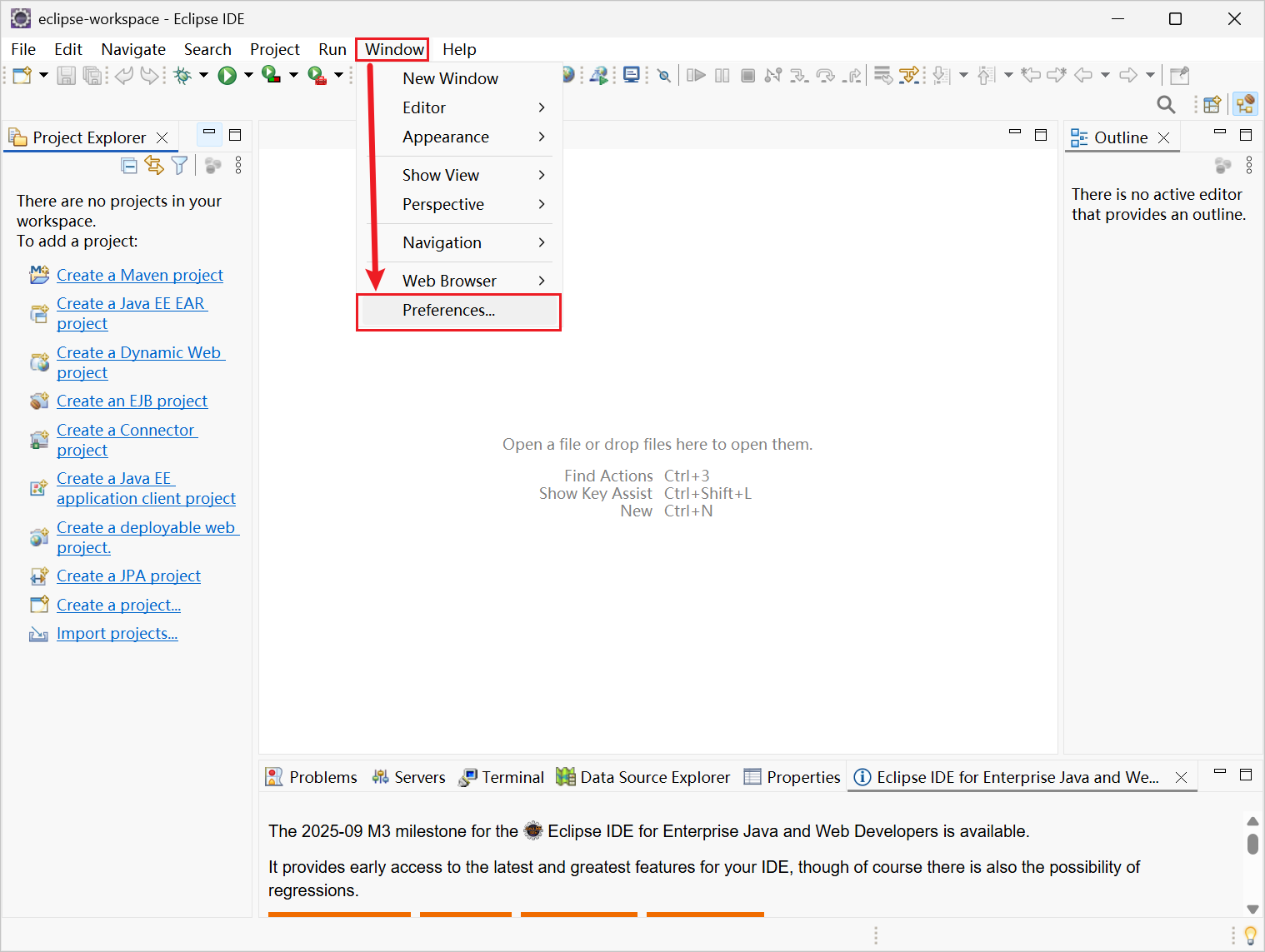Open the New wizard dropdown arrow
Viewport: 1265px width, 952px height.
43,76
